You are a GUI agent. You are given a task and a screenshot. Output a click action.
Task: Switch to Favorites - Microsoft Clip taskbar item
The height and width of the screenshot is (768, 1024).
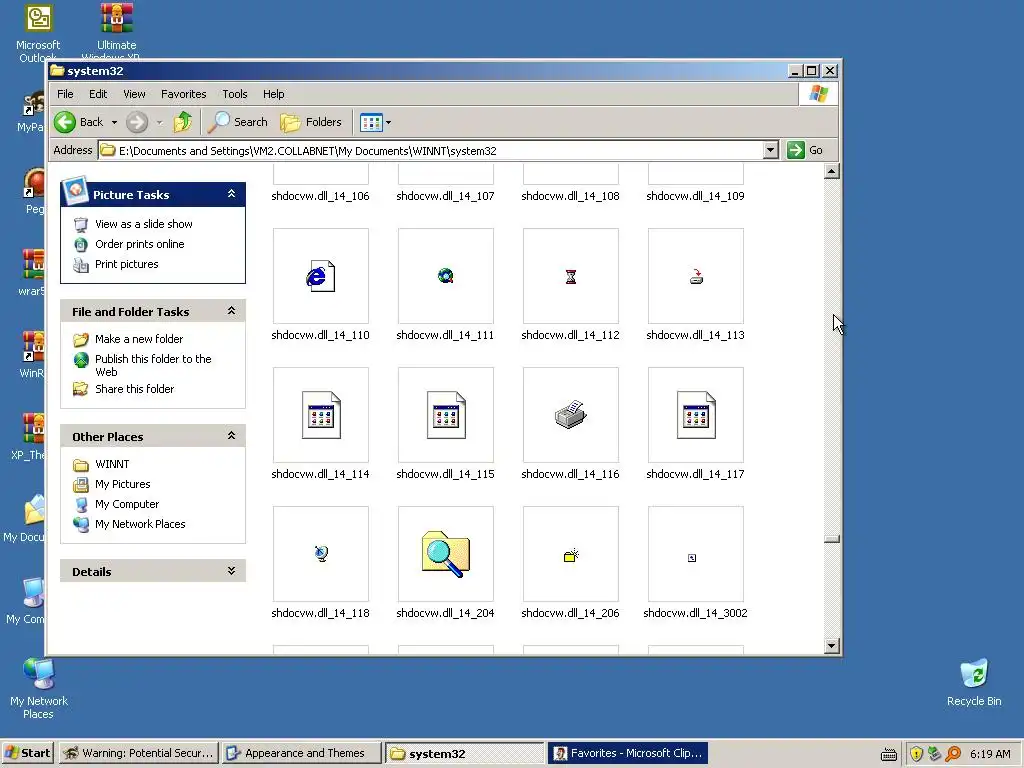click(x=628, y=753)
